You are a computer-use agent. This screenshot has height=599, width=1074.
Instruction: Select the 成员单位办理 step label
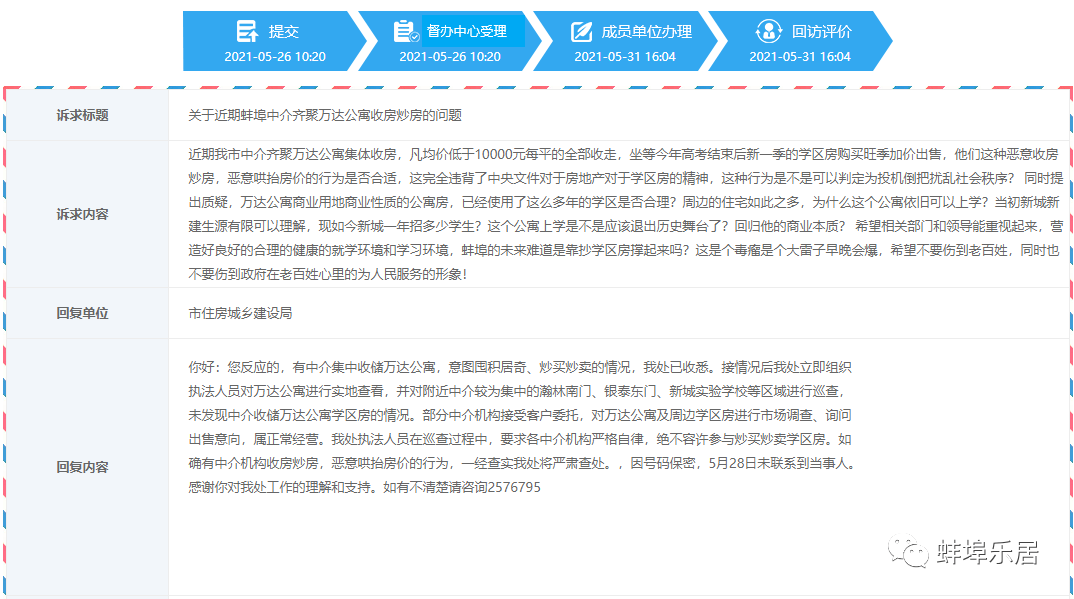click(647, 31)
